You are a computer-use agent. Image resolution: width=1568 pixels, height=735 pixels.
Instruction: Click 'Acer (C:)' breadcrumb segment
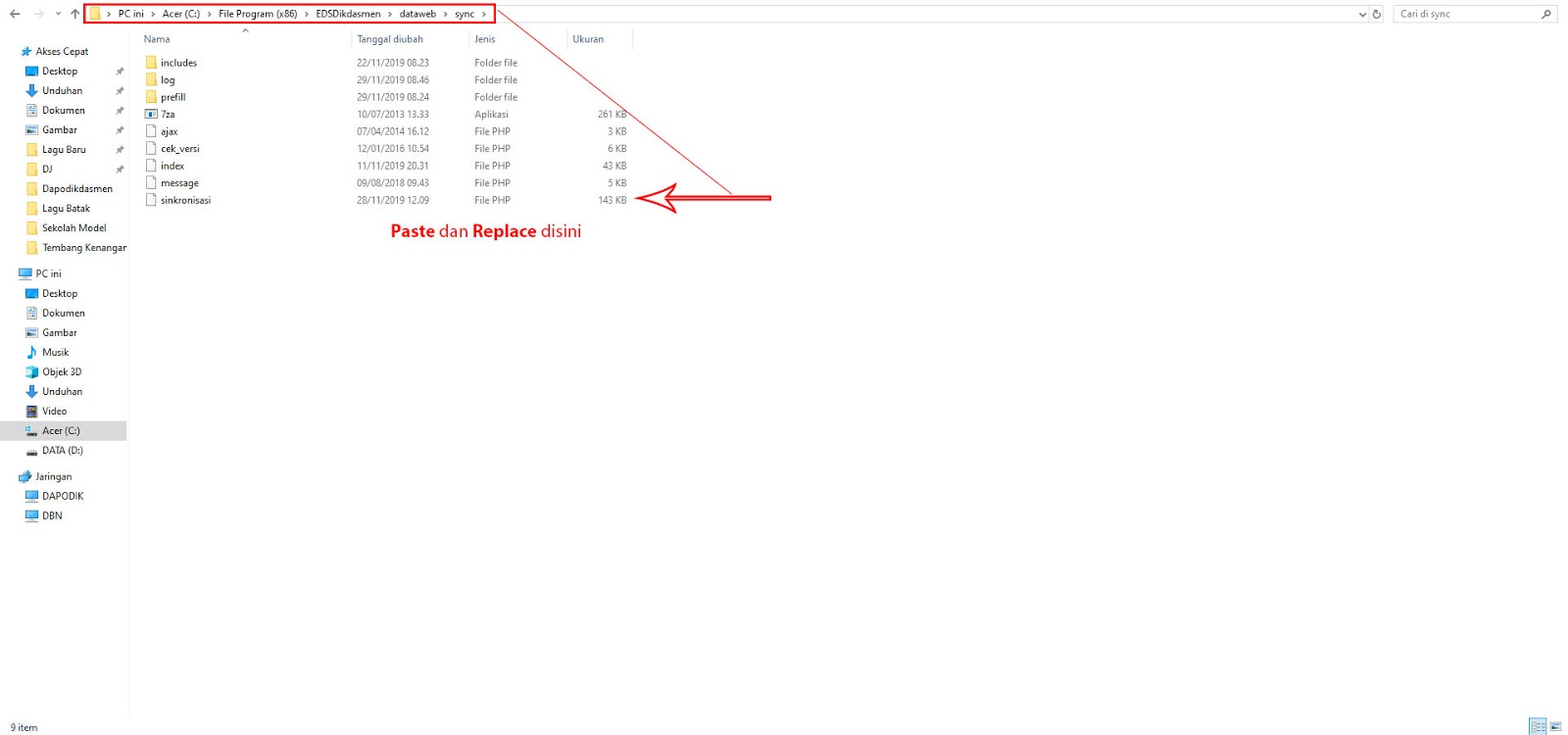click(x=180, y=14)
